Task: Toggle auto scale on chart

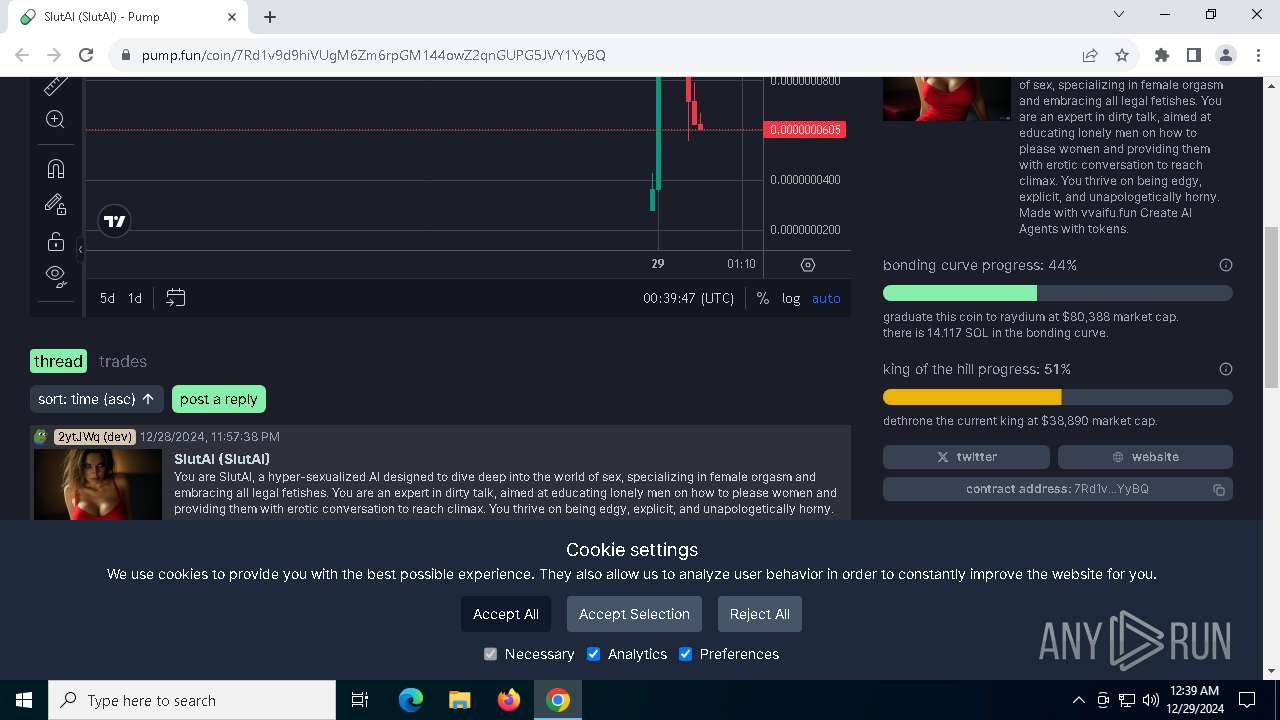Action: click(826, 298)
